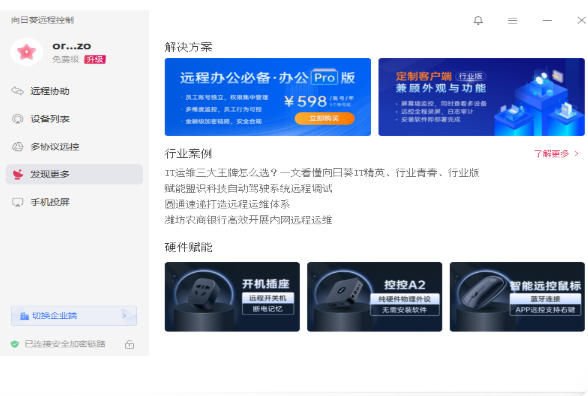The width and height of the screenshot is (588, 396).
Task: Click the 了解更多 link
Action: click(551, 153)
